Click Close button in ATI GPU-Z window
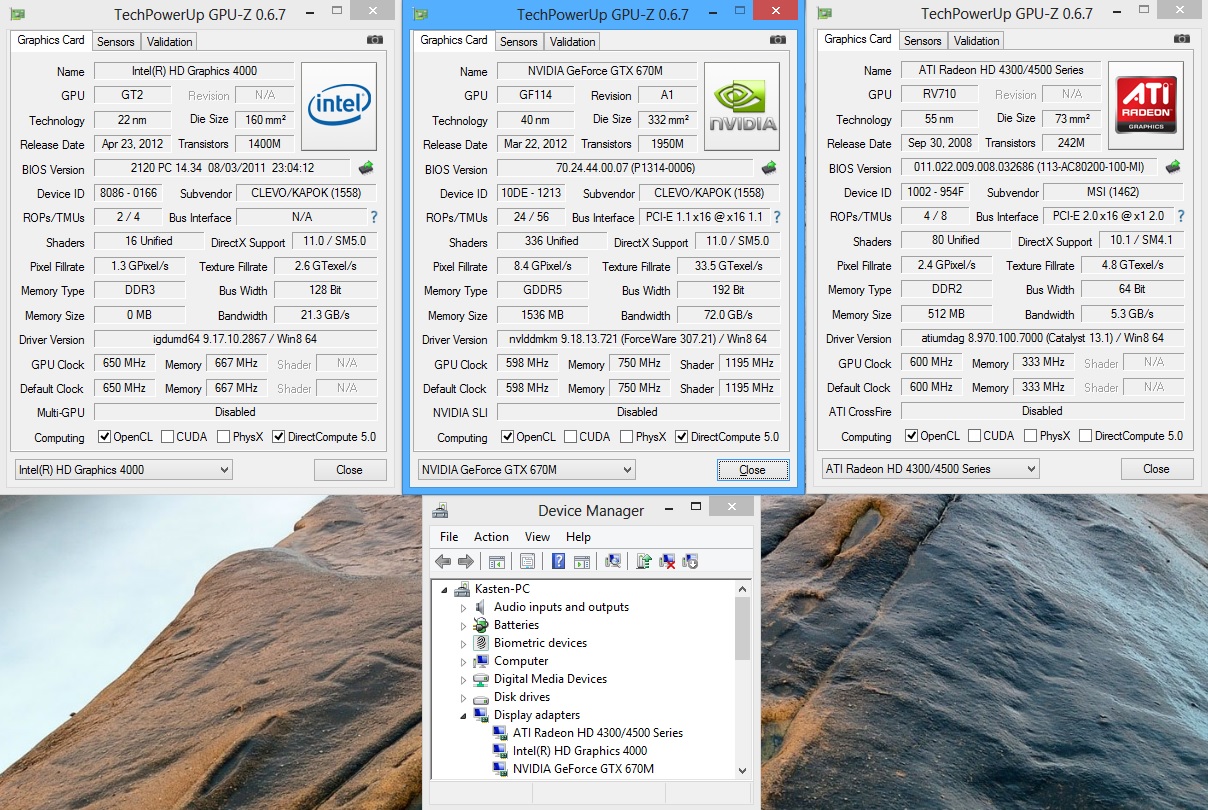The image size is (1208, 810). point(1156,468)
